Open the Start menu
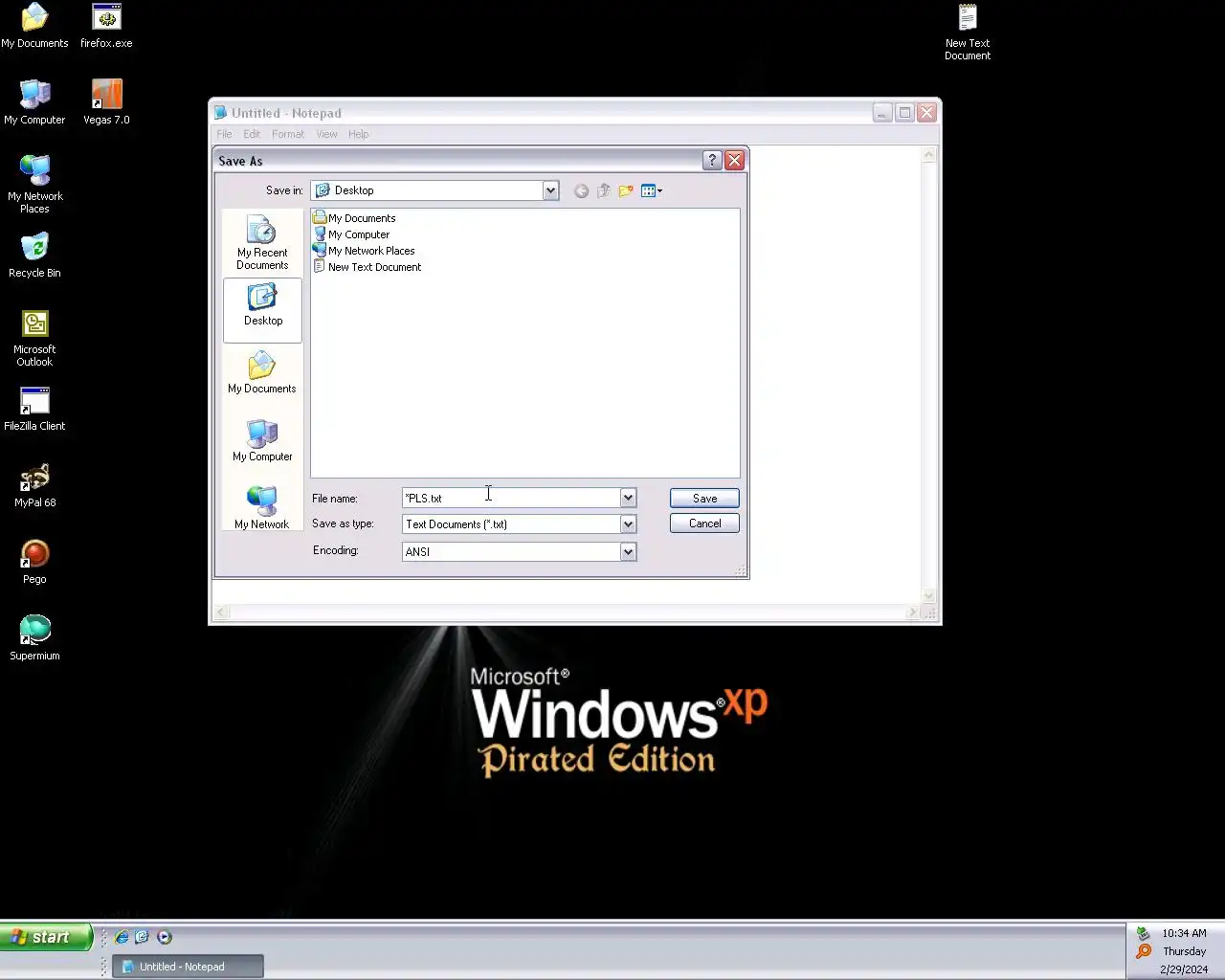The height and width of the screenshot is (980, 1225). click(x=46, y=937)
